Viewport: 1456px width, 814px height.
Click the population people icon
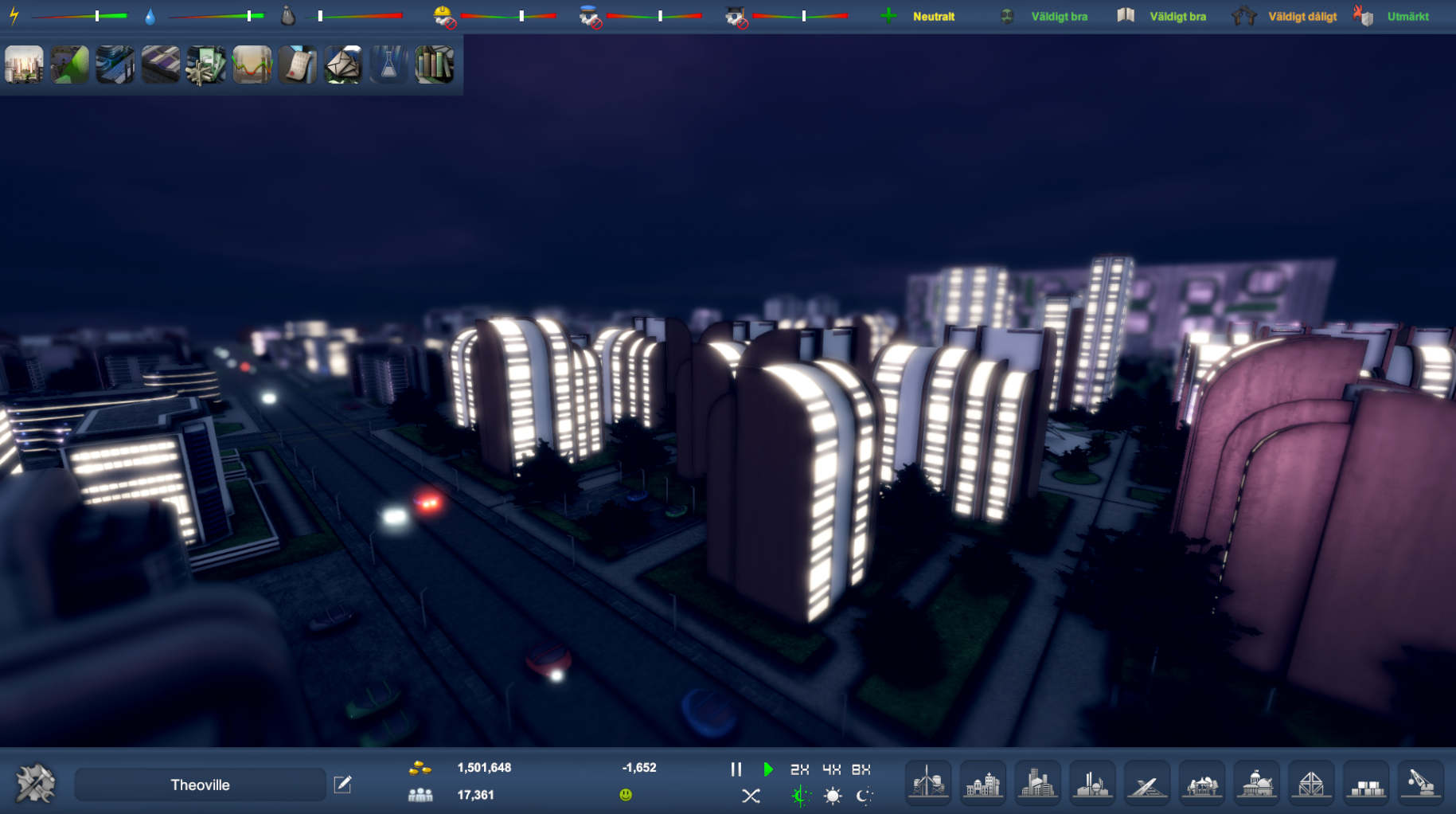420,795
